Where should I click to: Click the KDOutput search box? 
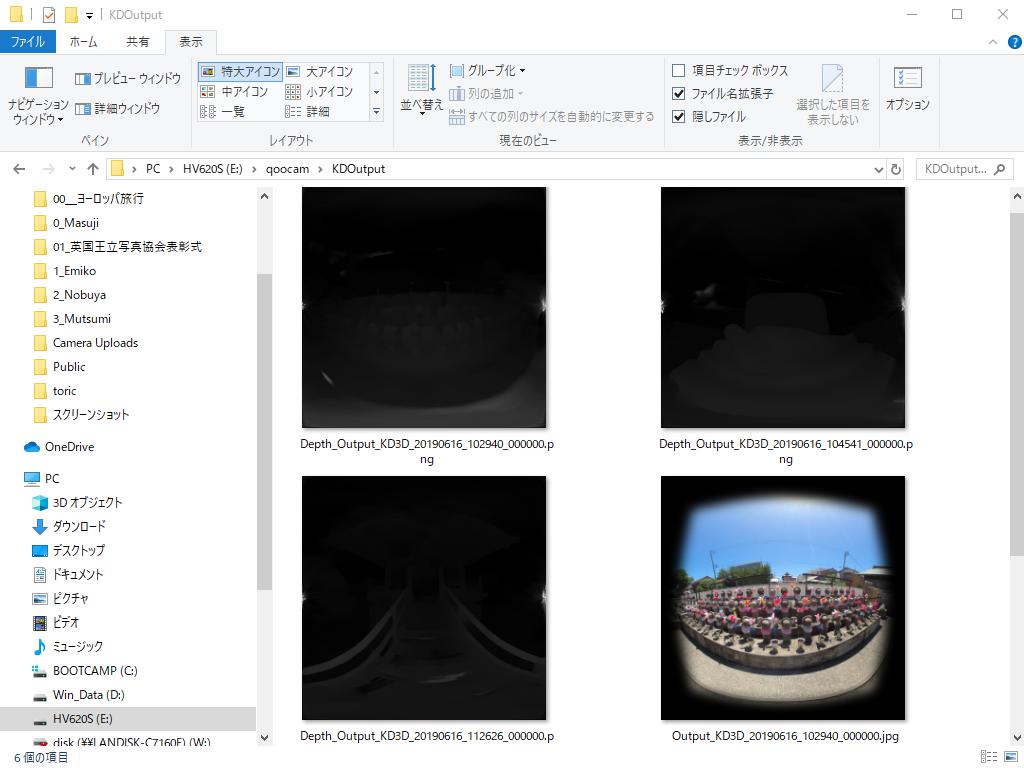point(965,169)
